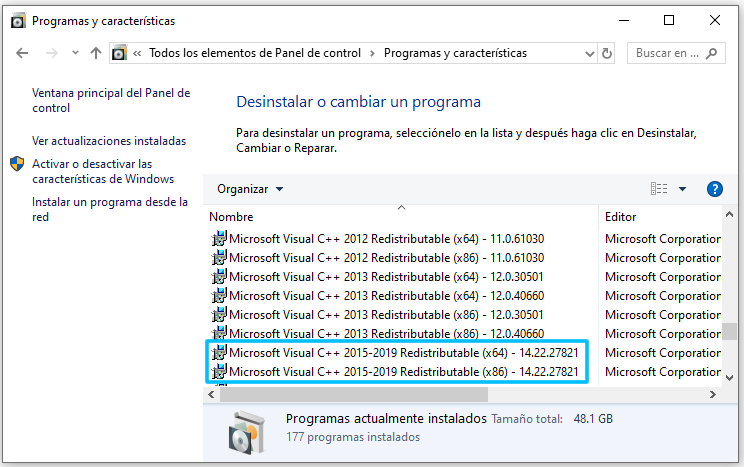Screen dimensions: 744x467
Task: Click installer icon of 2015-2019 (x86) row
Action: tap(219, 372)
